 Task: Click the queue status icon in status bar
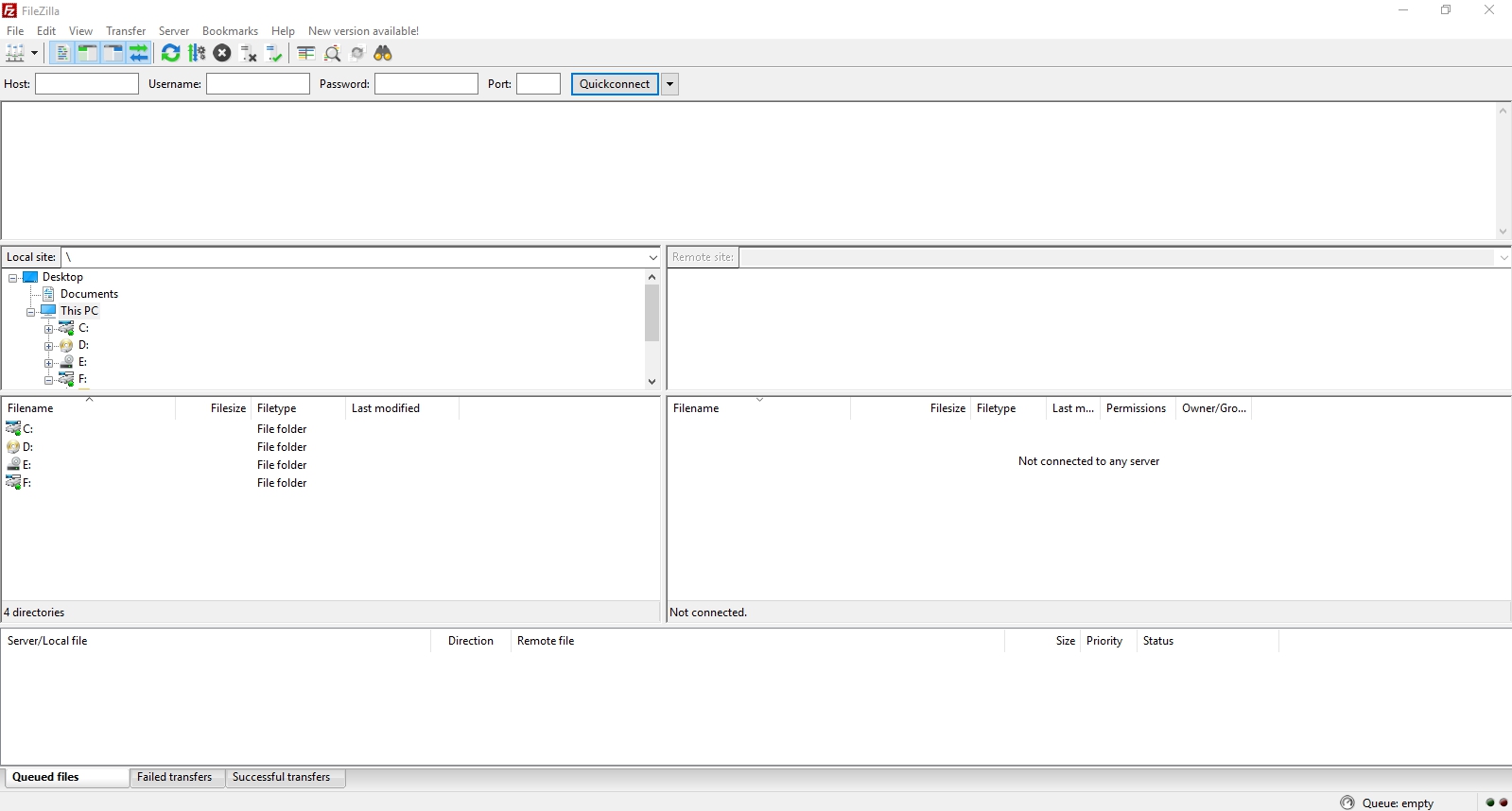coord(1347,802)
